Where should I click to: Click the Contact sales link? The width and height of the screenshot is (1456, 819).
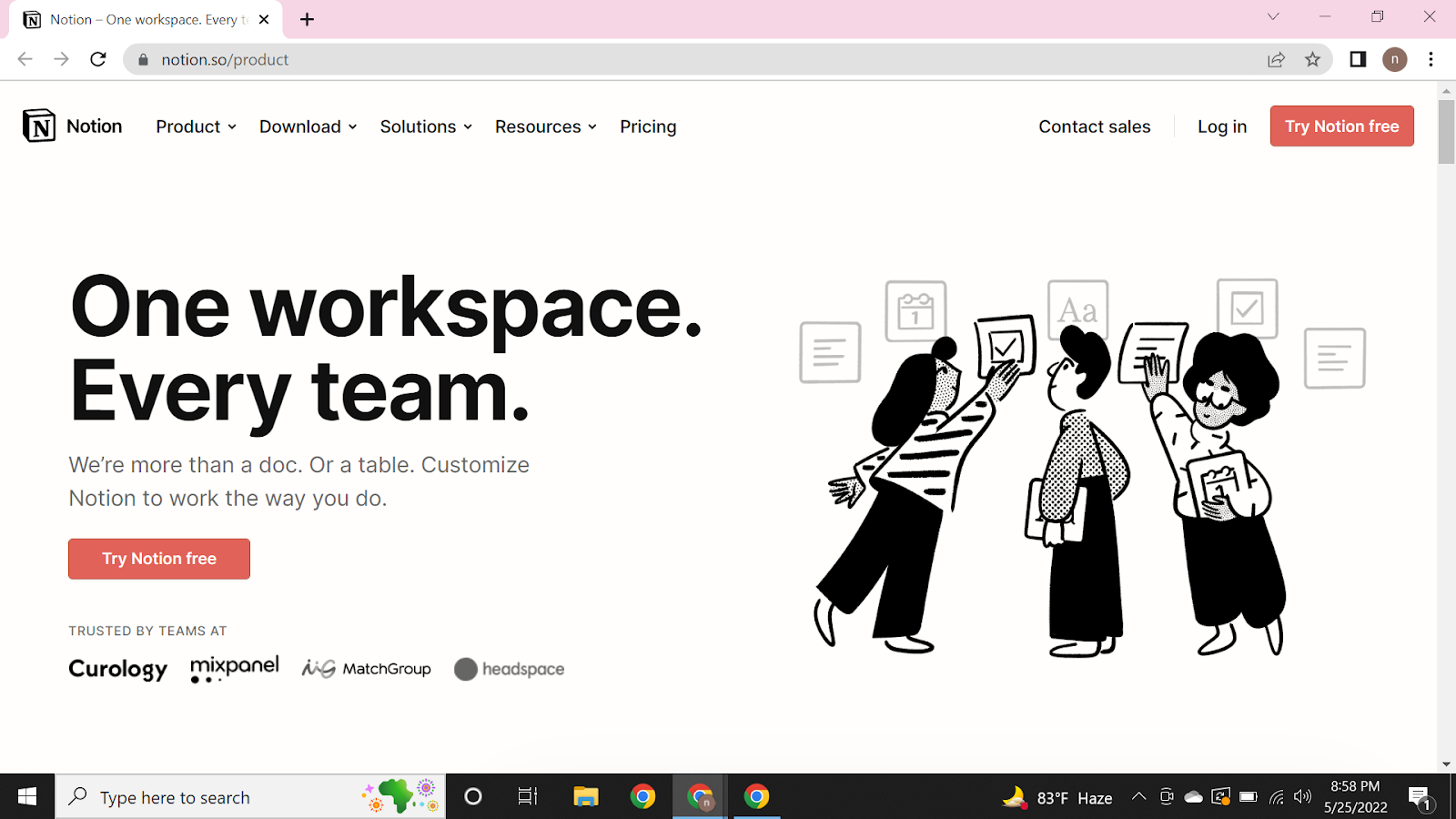[1095, 126]
